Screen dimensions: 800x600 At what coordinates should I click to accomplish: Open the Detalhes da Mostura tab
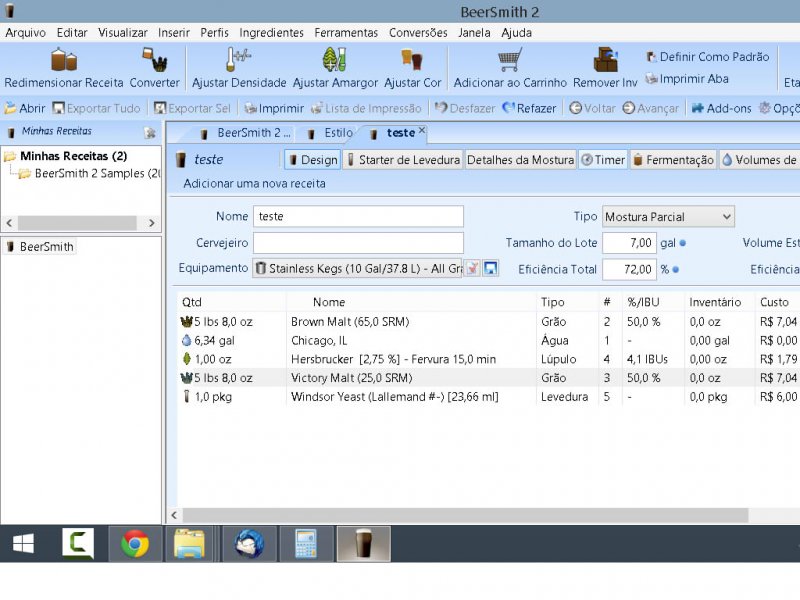520,160
